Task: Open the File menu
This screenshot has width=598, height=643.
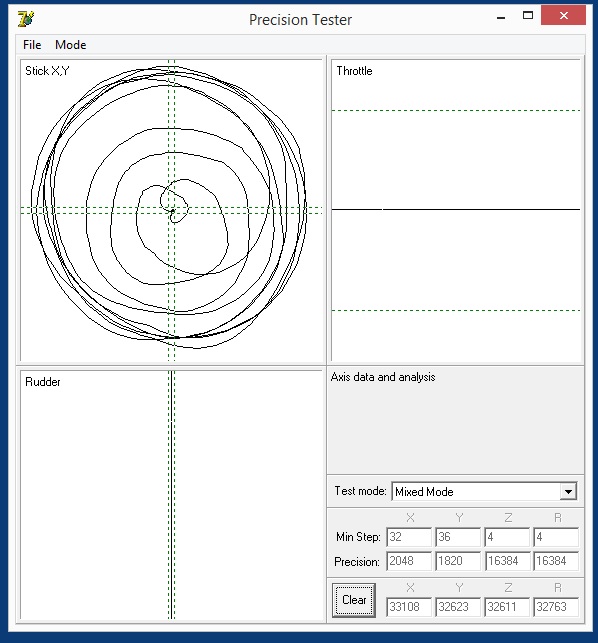Action: pyautogui.click(x=32, y=45)
